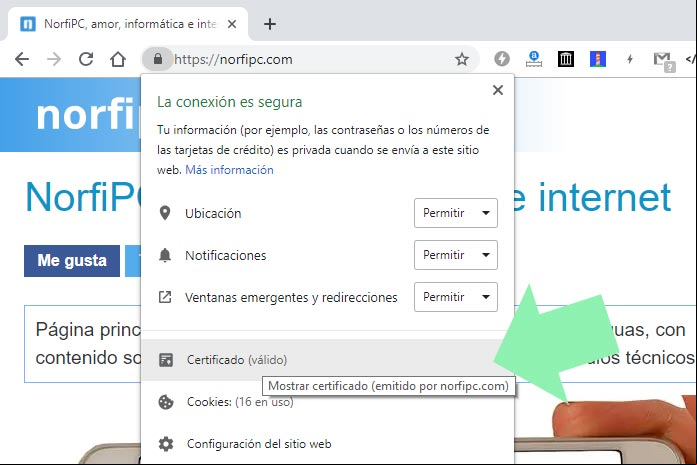Open the black archive building extension icon
Viewport: 697px width, 465px height.
coord(566,59)
